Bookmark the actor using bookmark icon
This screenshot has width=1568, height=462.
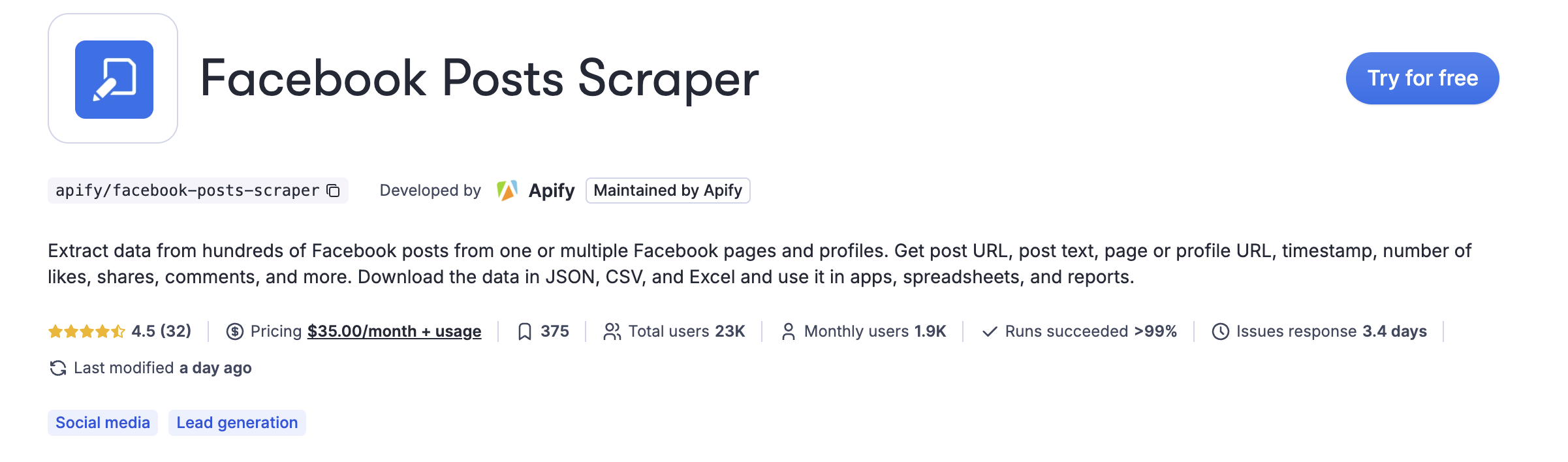pyautogui.click(x=524, y=331)
